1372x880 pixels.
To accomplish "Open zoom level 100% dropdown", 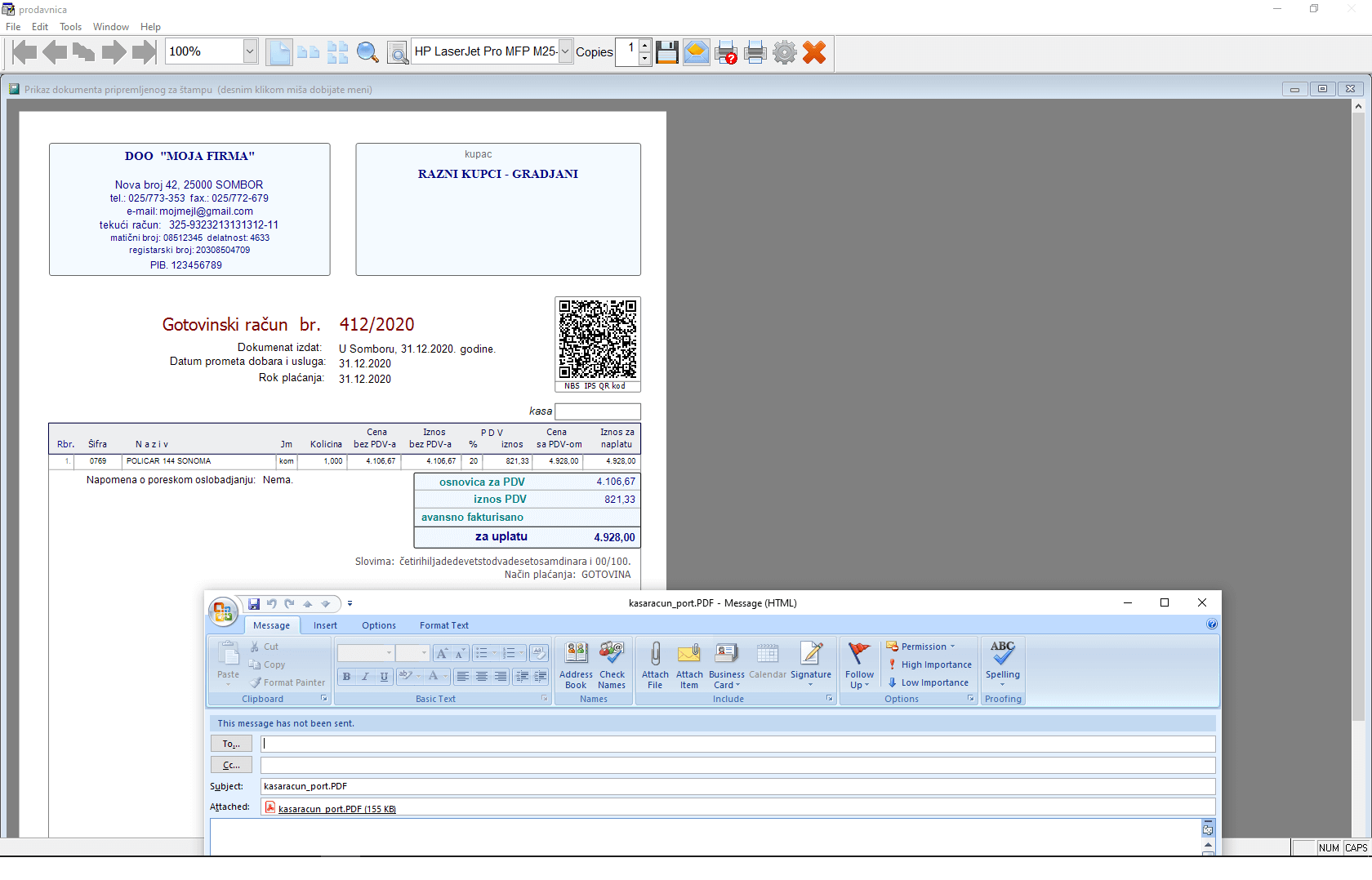I will pyautogui.click(x=250, y=51).
